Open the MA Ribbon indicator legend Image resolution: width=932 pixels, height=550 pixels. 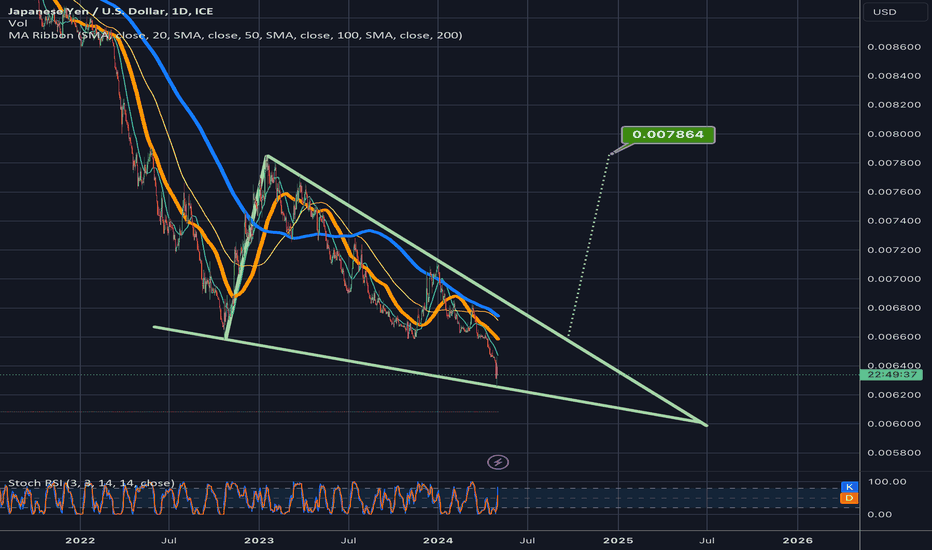click(x=235, y=35)
